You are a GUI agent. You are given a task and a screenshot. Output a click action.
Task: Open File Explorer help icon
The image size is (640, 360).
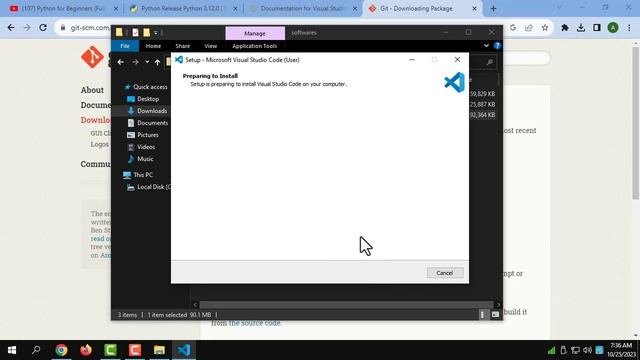click(497, 46)
